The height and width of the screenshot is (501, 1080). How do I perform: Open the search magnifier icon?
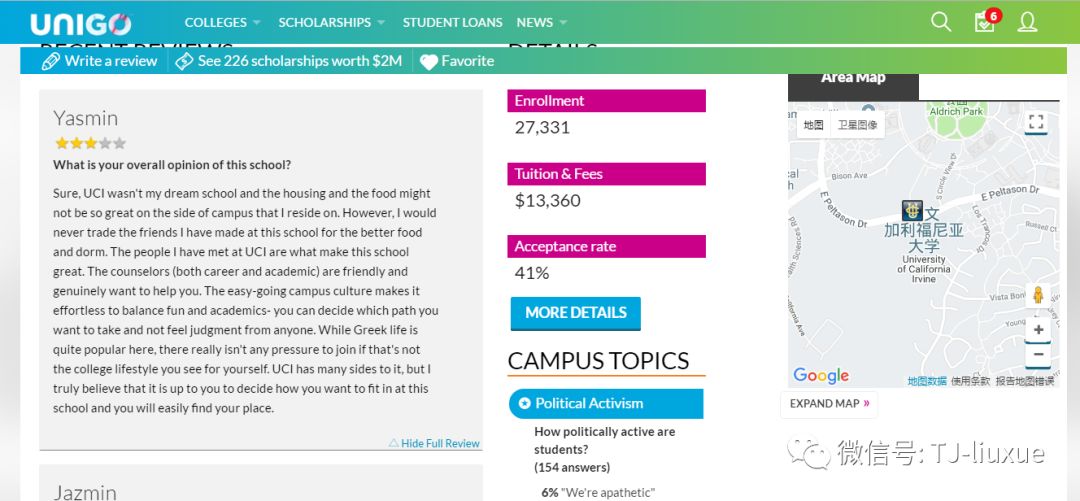[x=940, y=22]
